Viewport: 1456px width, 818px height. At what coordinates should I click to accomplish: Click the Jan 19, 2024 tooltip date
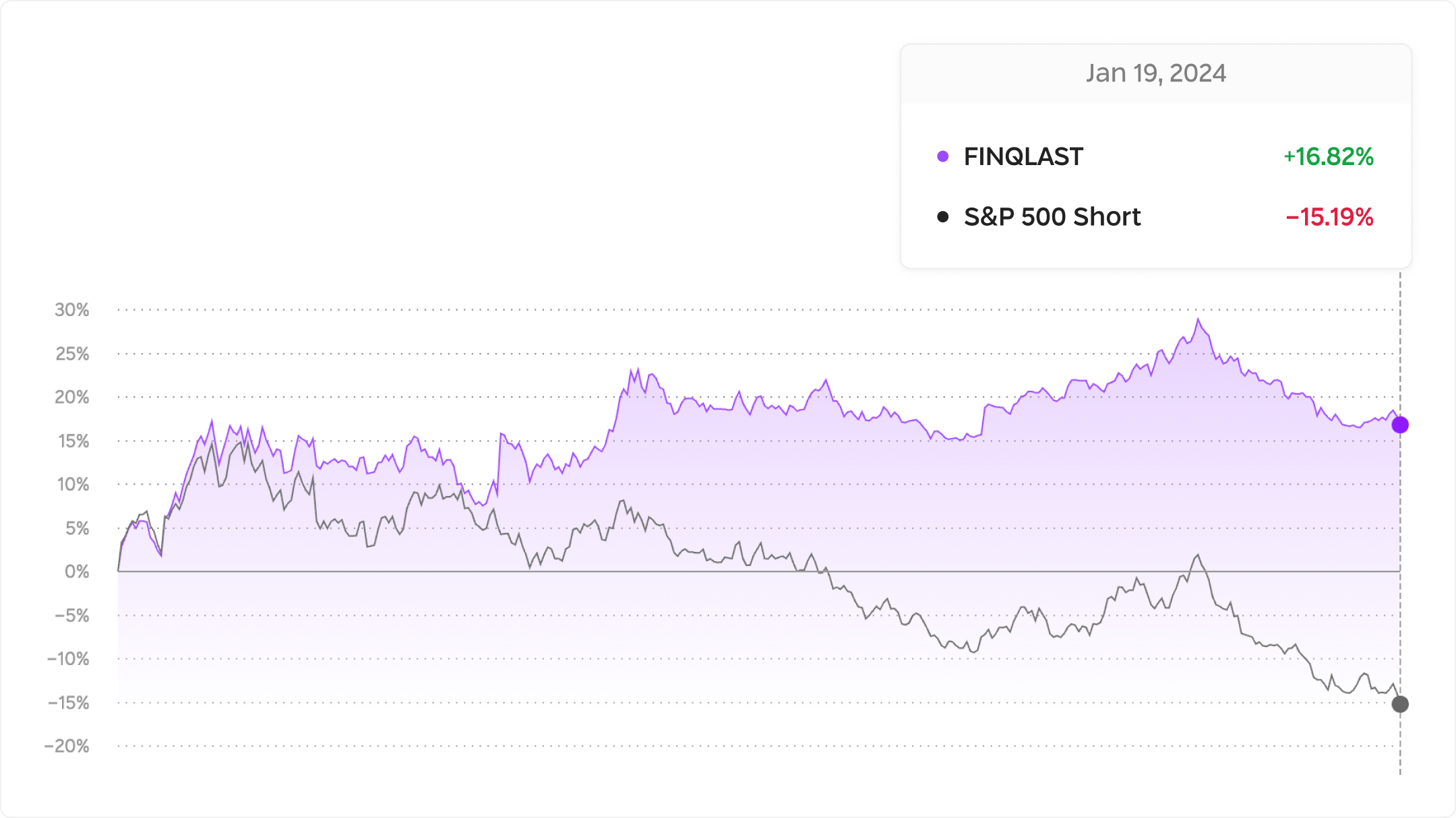coord(1155,73)
